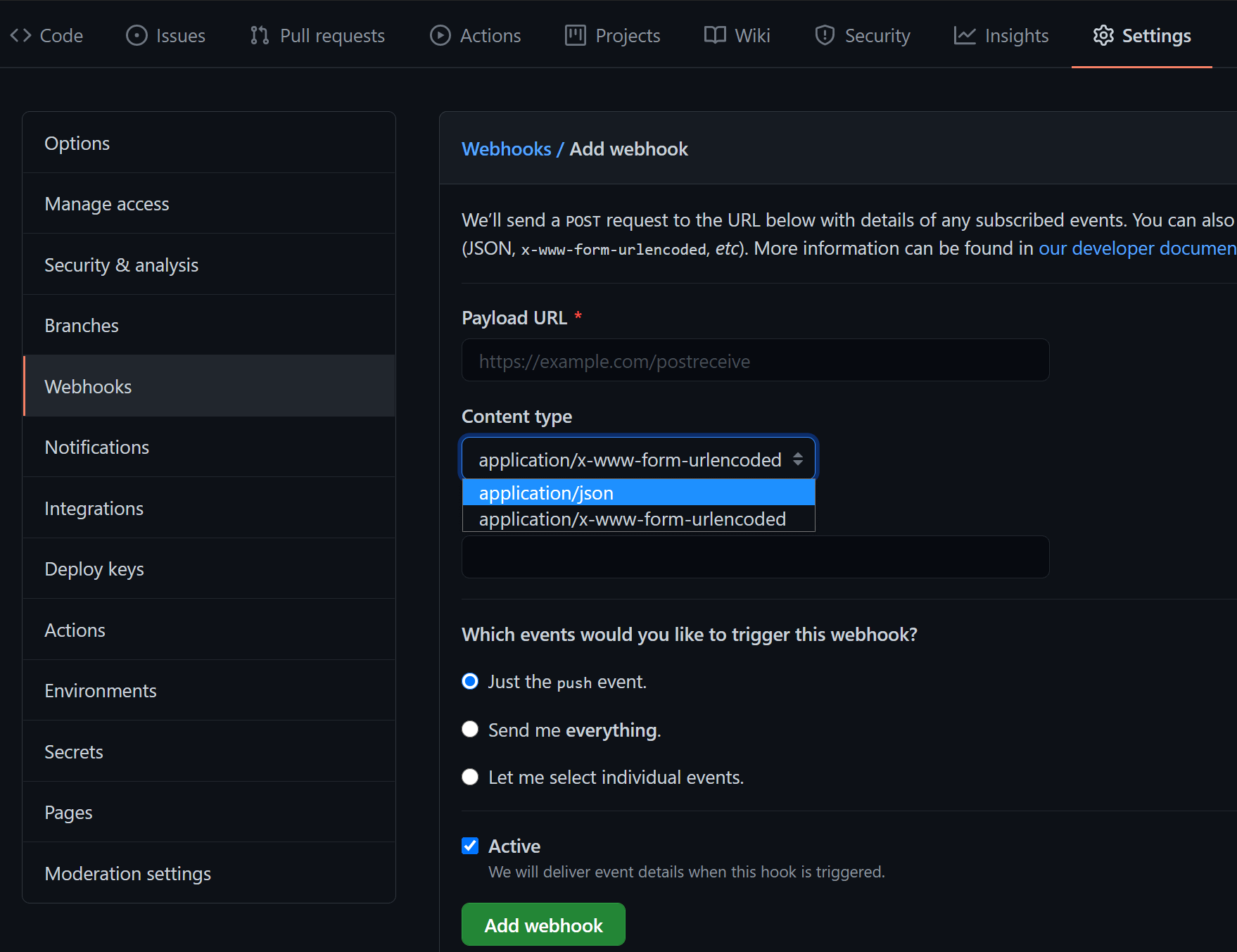The image size is (1237, 952).
Task: Focus the Payload URL input field
Action: pyautogui.click(x=755, y=360)
